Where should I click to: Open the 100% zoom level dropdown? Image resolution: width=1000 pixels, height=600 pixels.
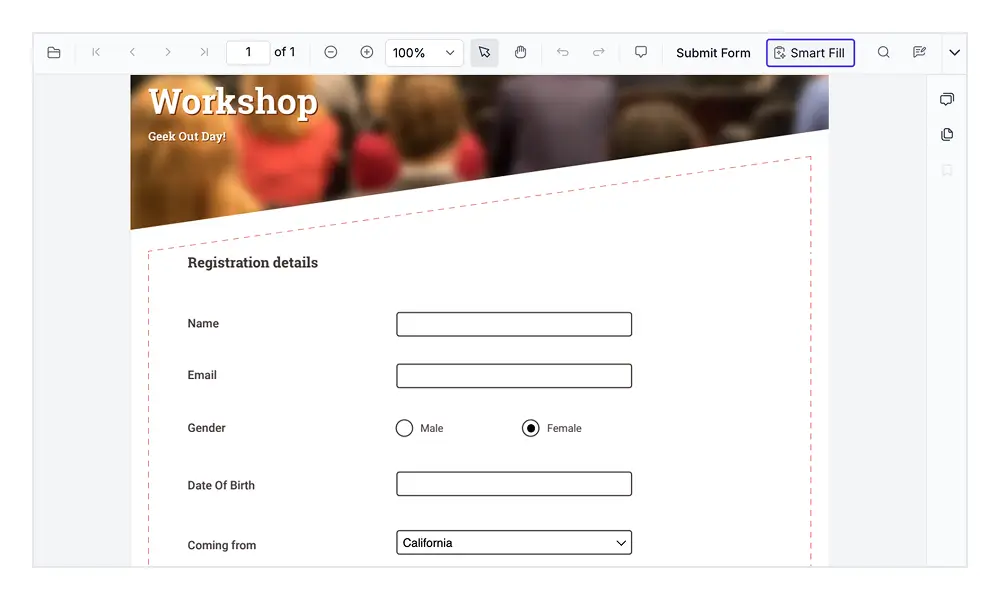coord(424,53)
